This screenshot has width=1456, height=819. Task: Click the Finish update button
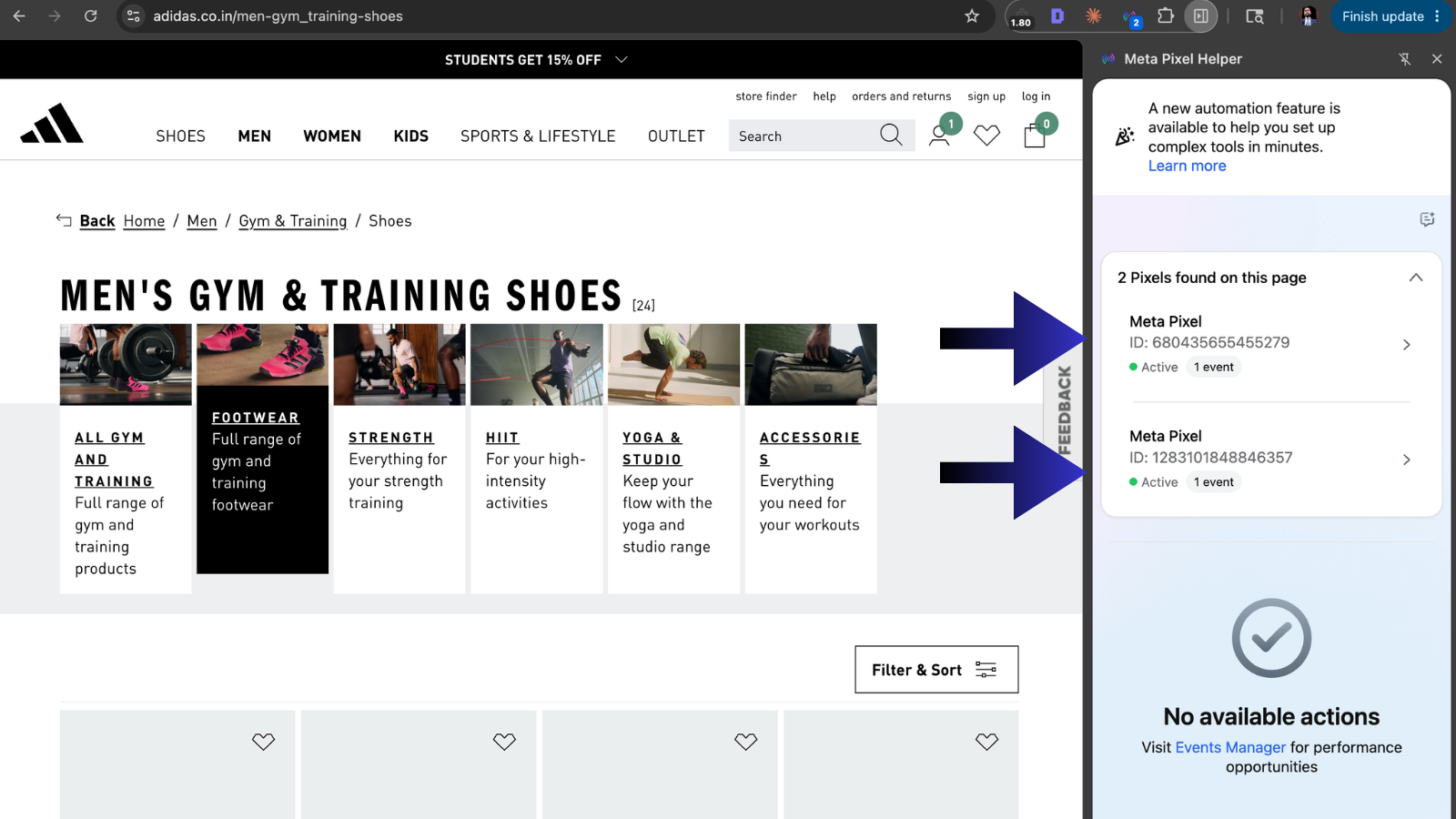tap(1390, 16)
